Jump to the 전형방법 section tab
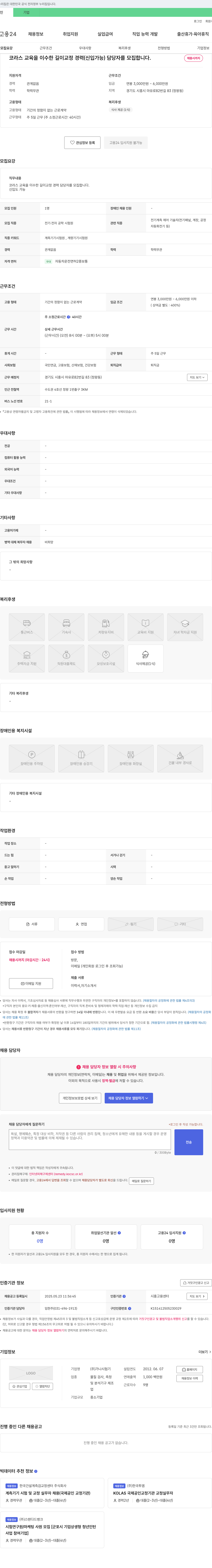Image resolution: width=212 pixels, height=1568 pixels. coord(164,48)
